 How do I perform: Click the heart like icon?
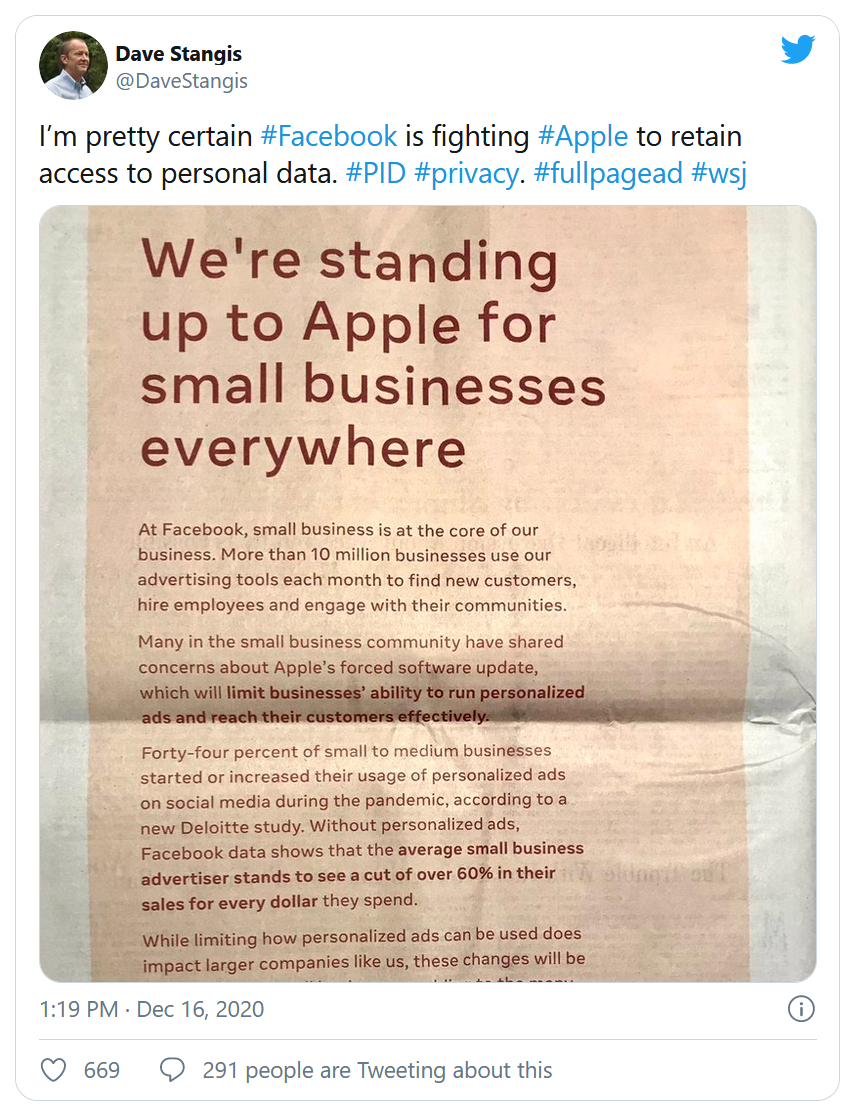coord(53,1070)
